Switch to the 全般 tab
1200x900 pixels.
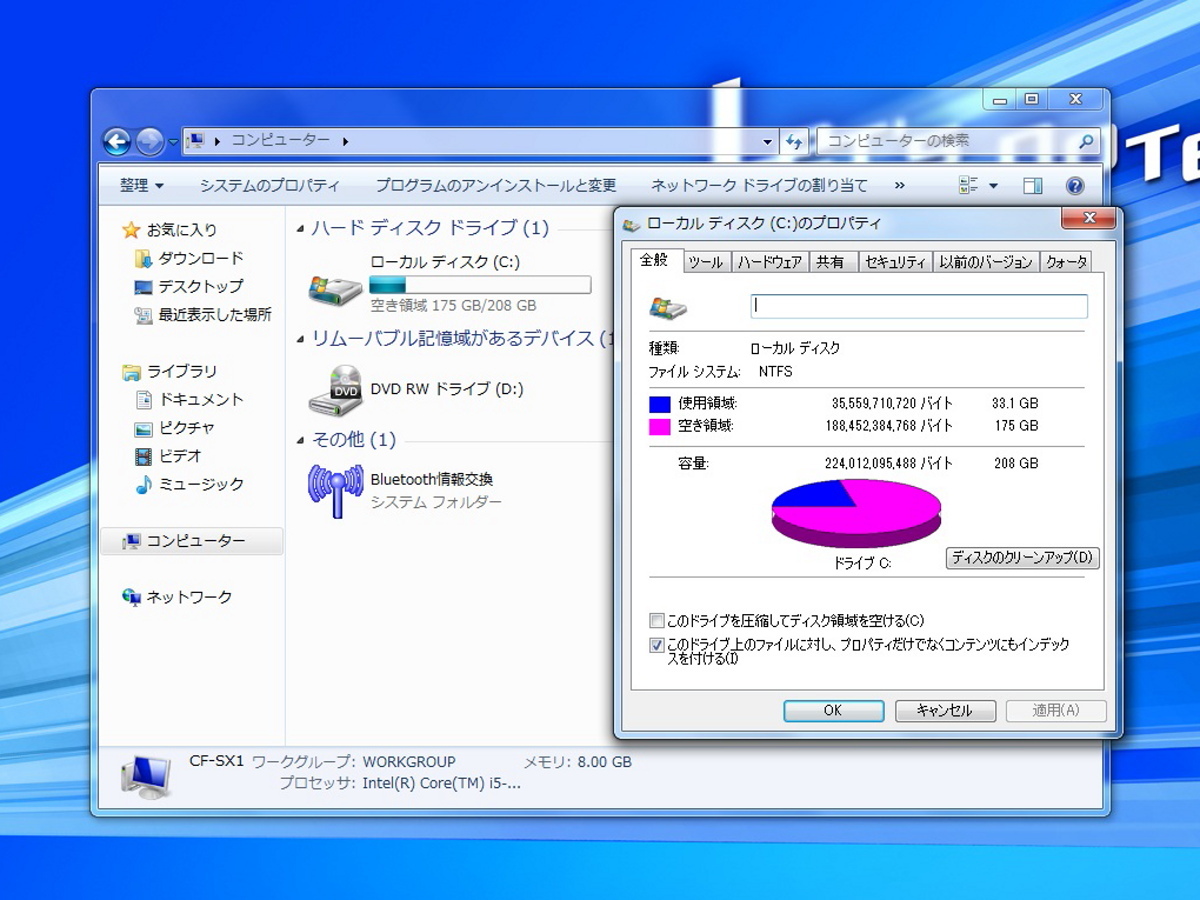pyautogui.click(x=654, y=259)
